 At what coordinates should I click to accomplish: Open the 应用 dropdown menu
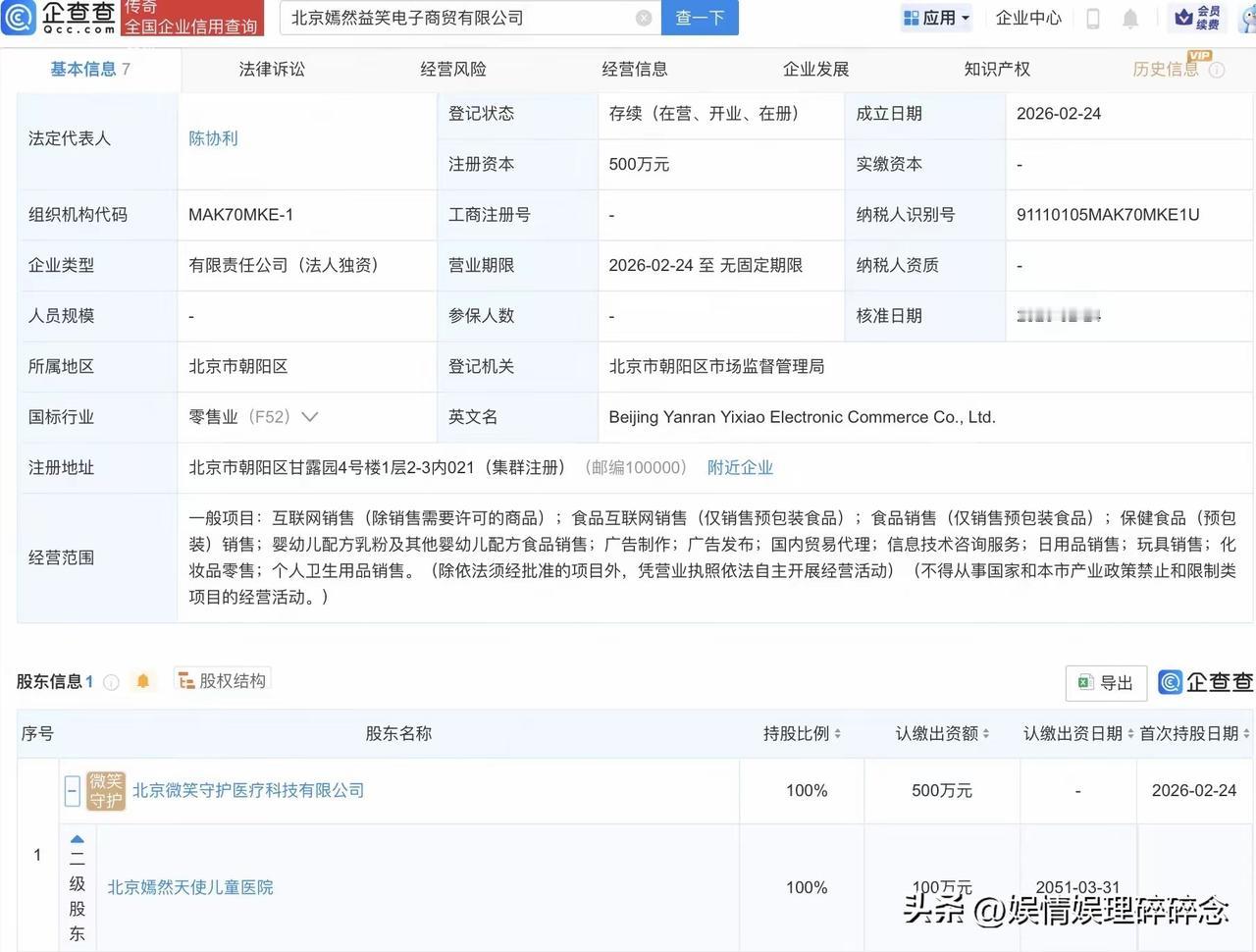937,18
